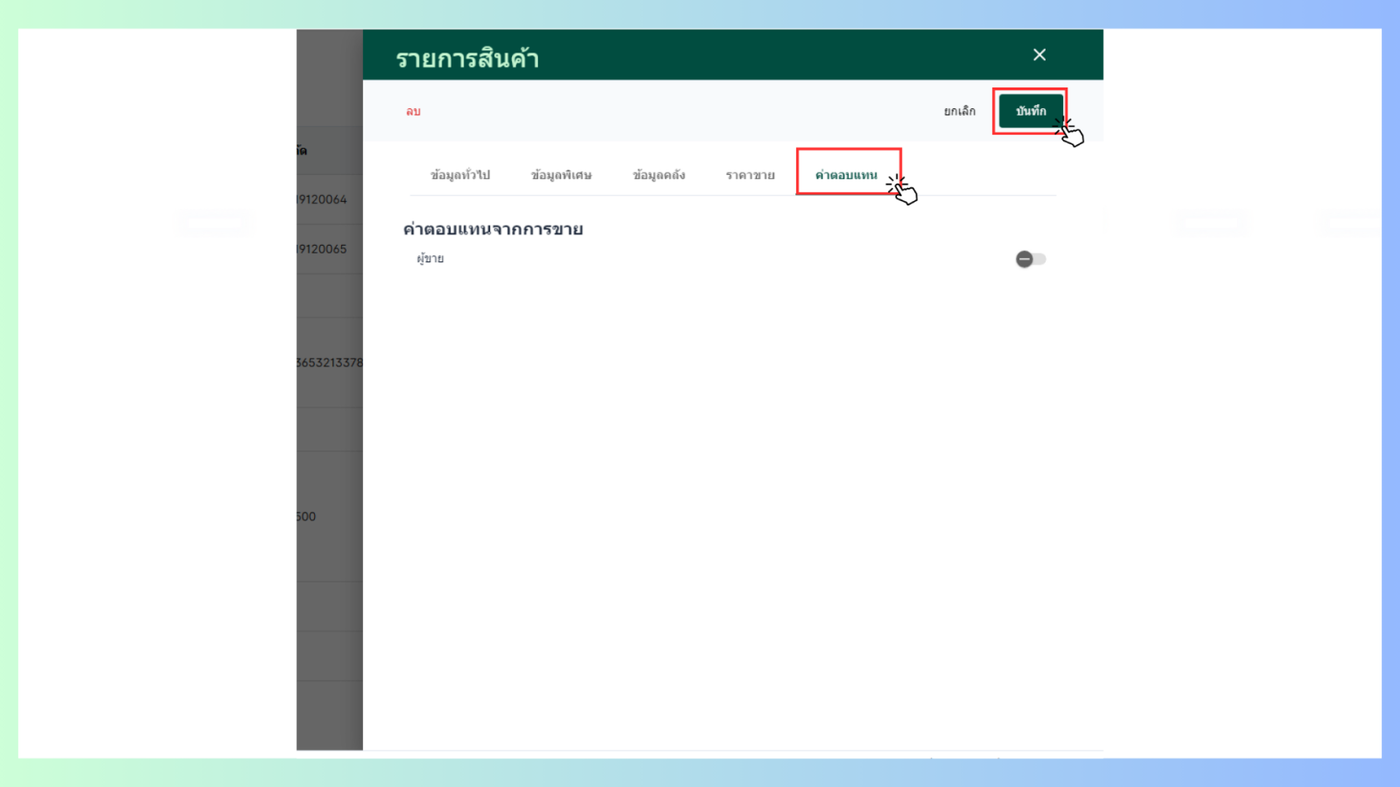The height and width of the screenshot is (787, 1400).
Task: Click the รายการสินค้า dialog title
Action: click(467, 58)
